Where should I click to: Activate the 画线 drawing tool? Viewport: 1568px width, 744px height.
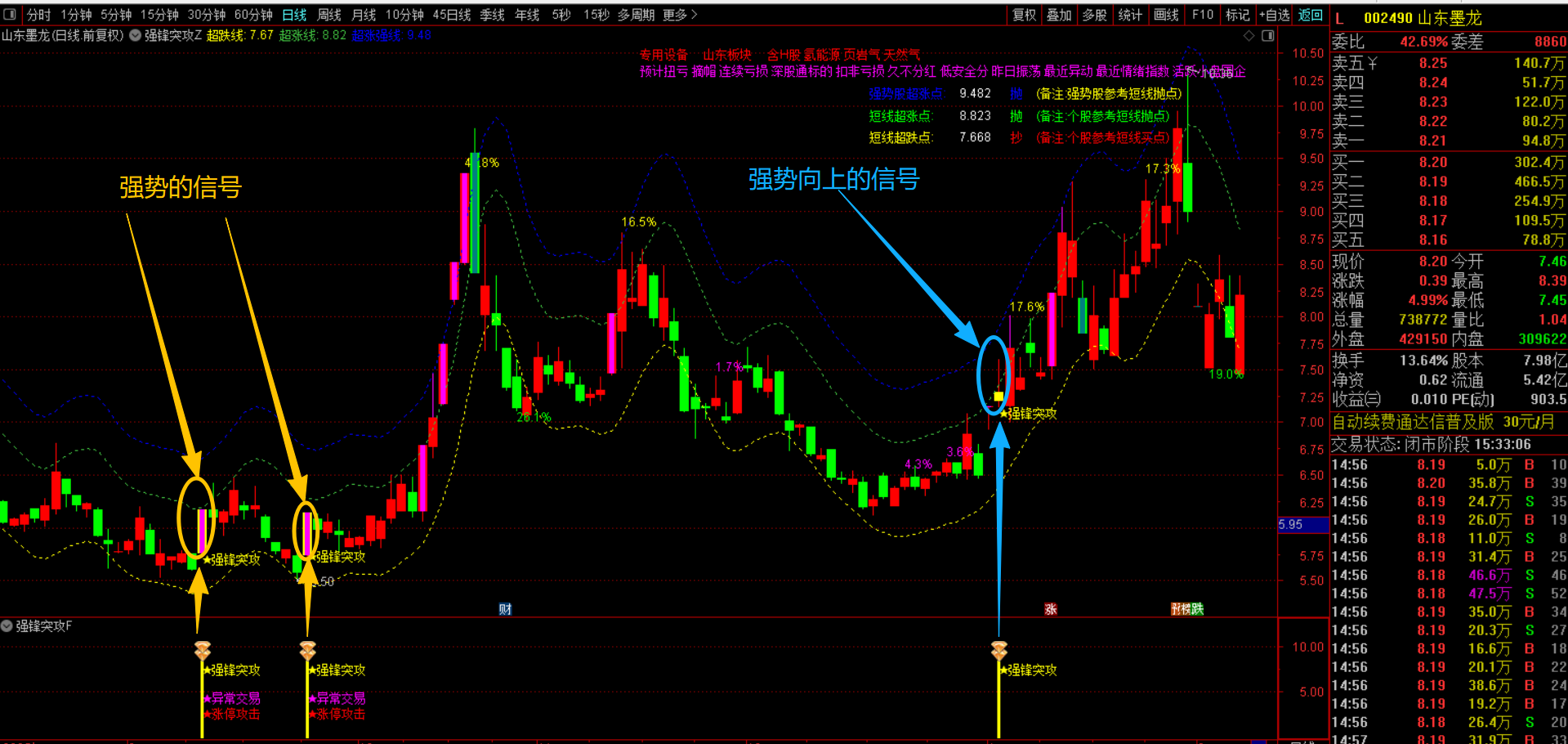(x=1167, y=15)
